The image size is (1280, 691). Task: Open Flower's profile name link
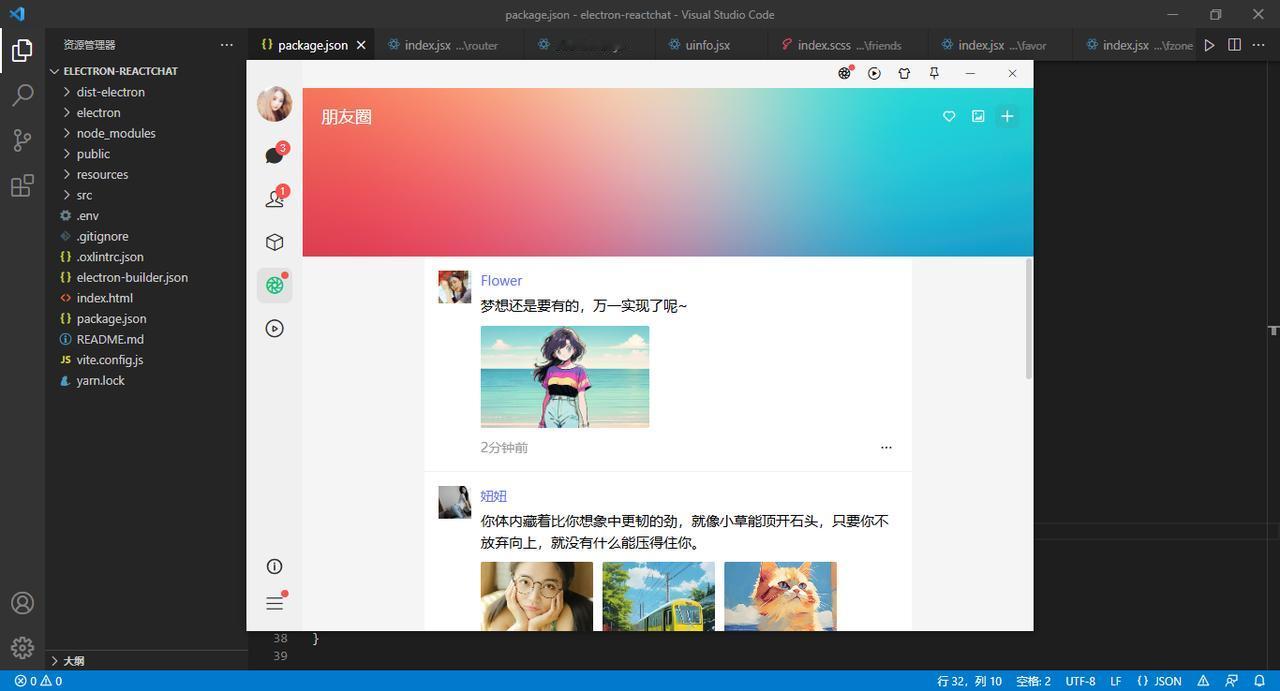pyautogui.click(x=501, y=280)
